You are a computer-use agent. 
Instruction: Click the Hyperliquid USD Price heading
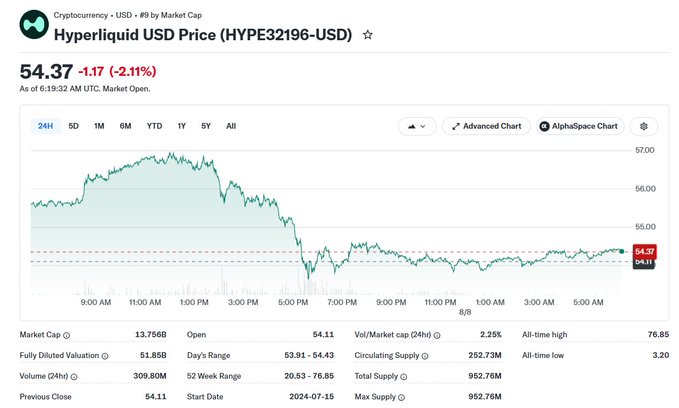point(203,35)
